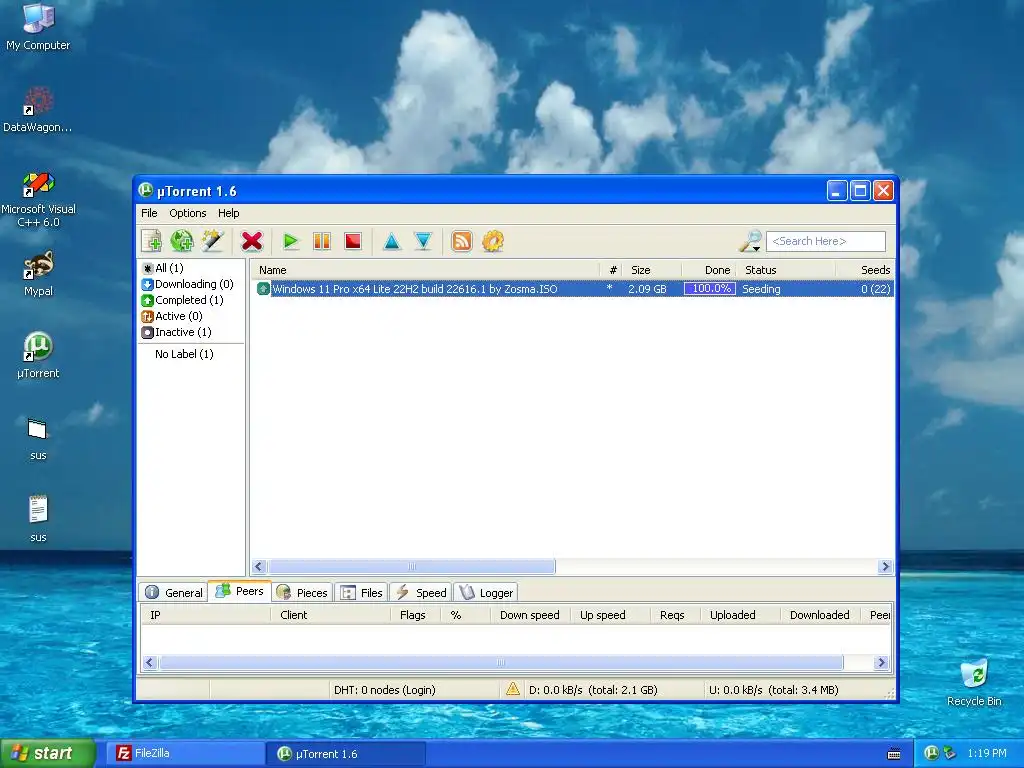
Task: Click the yellow warning icon in status bar
Action: 513,689
